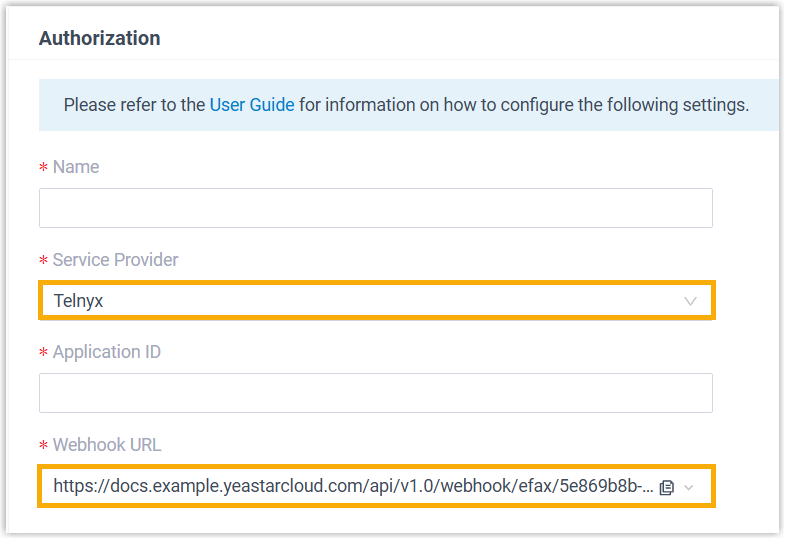The image size is (785, 539).
Task: Expand the Service Provider dropdown arrow
Action: (x=690, y=301)
